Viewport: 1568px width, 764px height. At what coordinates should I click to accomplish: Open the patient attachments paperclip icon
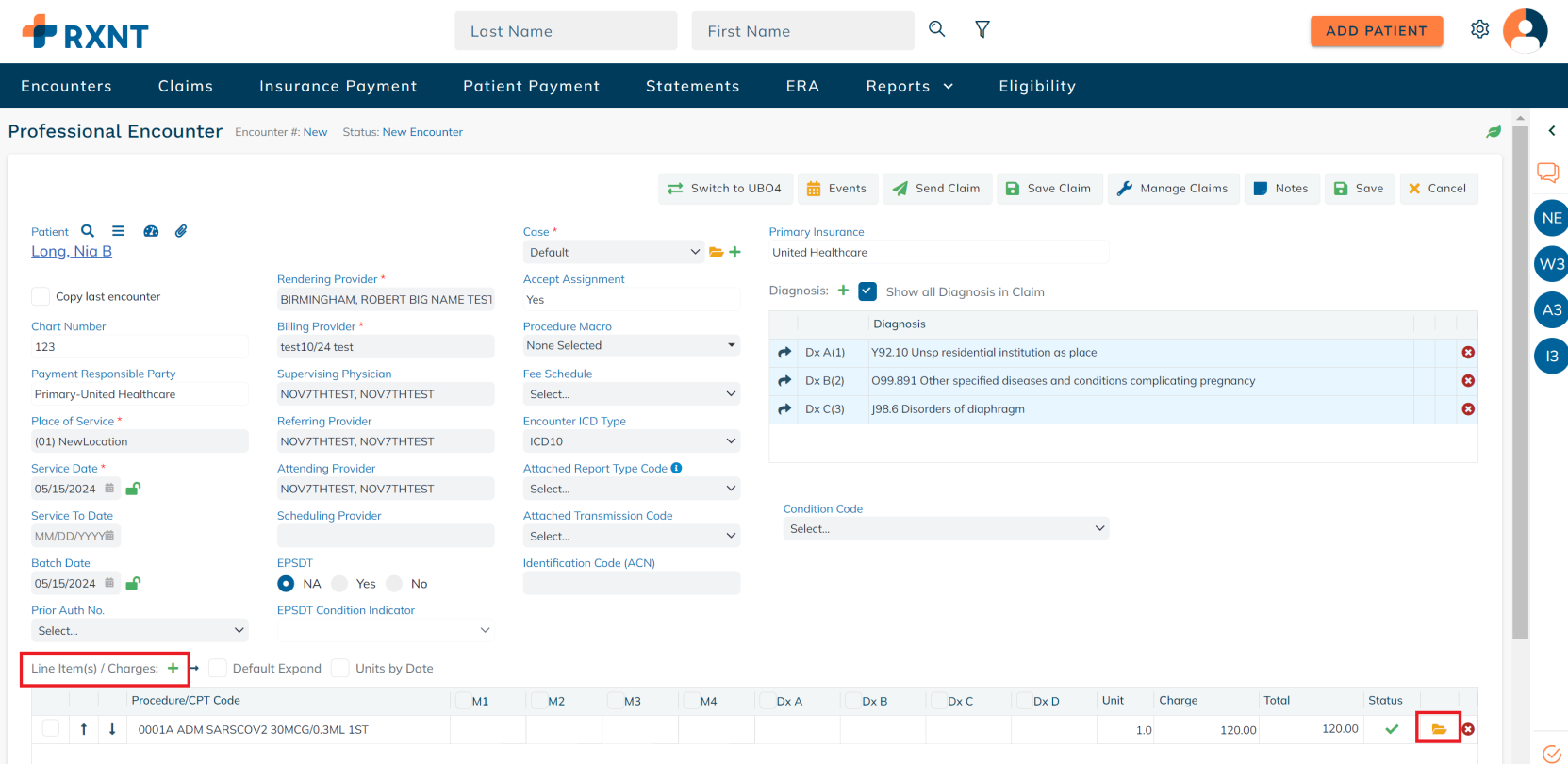click(x=181, y=231)
